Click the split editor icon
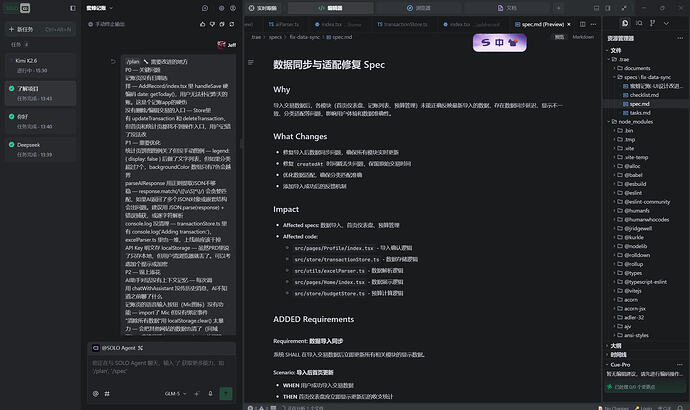Viewport: 690px width, 410px height. (x=583, y=24)
